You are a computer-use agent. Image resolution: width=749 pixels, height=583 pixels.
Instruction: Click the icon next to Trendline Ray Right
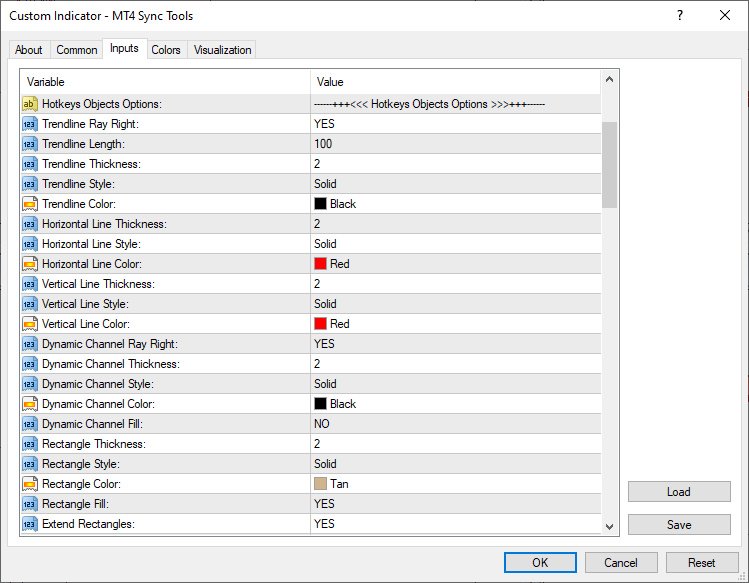(x=29, y=124)
